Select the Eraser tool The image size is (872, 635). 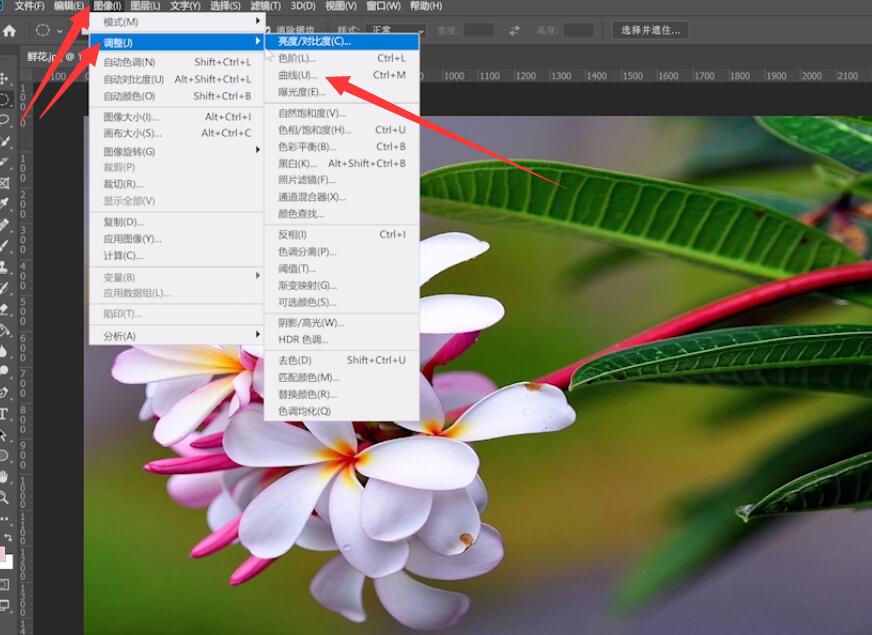[x=4, y=309]
